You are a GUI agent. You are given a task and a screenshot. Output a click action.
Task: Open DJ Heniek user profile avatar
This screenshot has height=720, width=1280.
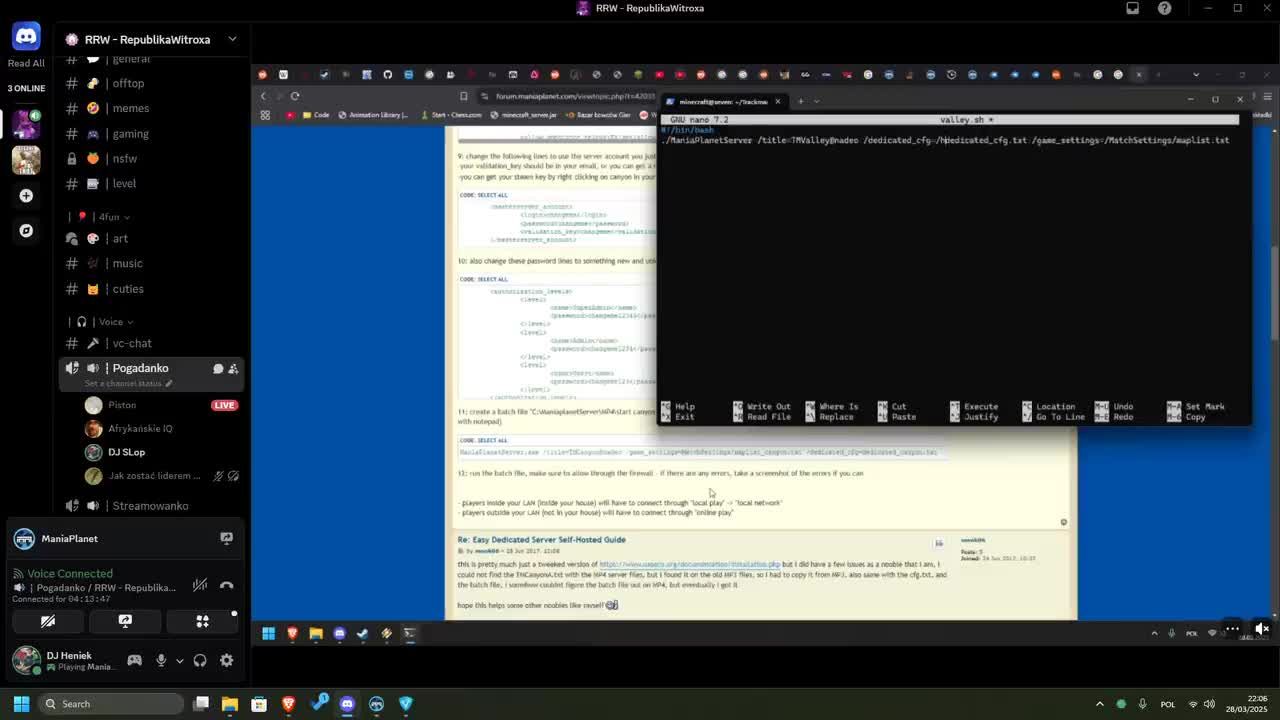click(26, 660)
